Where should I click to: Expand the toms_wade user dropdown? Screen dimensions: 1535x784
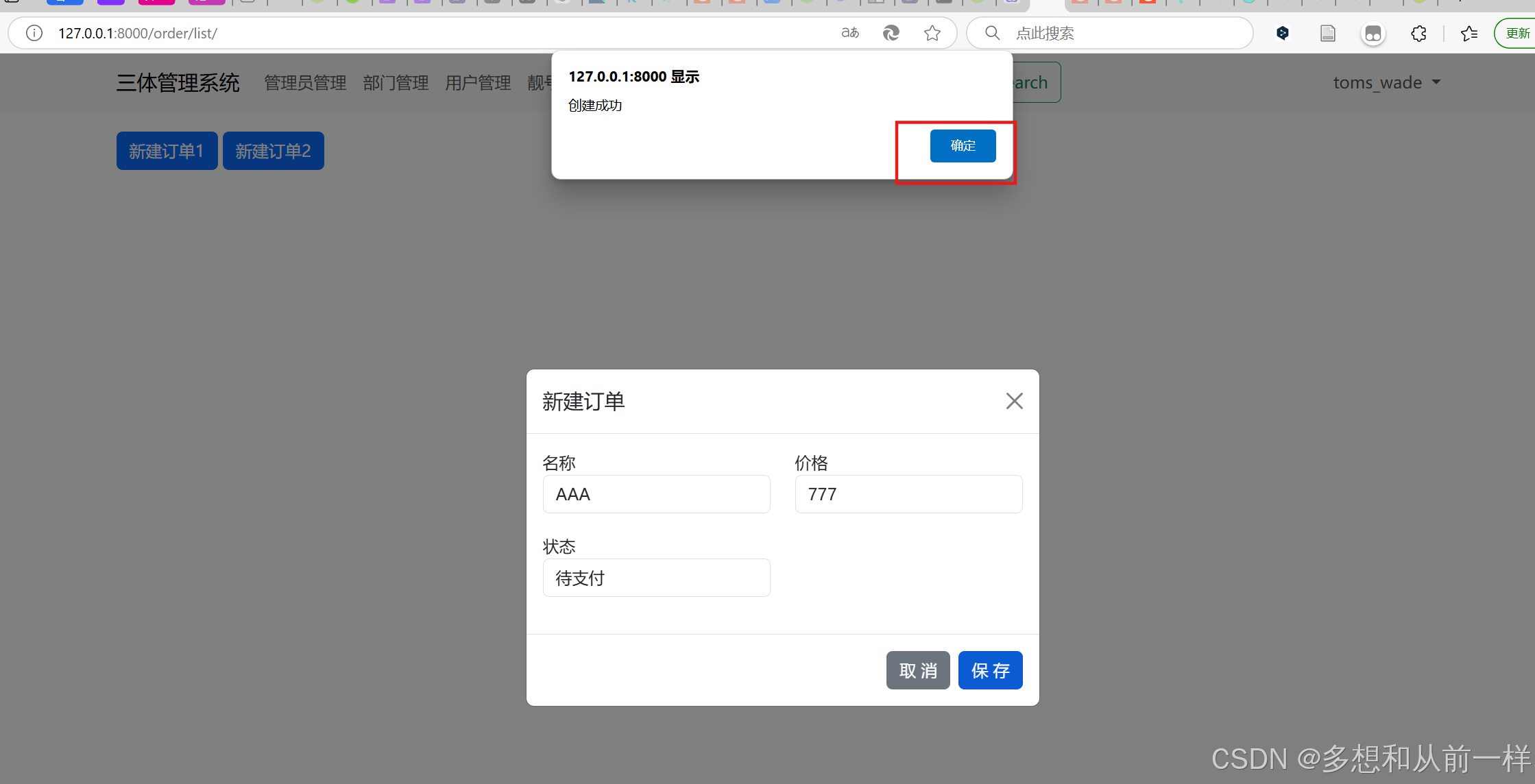point(1386,83)
